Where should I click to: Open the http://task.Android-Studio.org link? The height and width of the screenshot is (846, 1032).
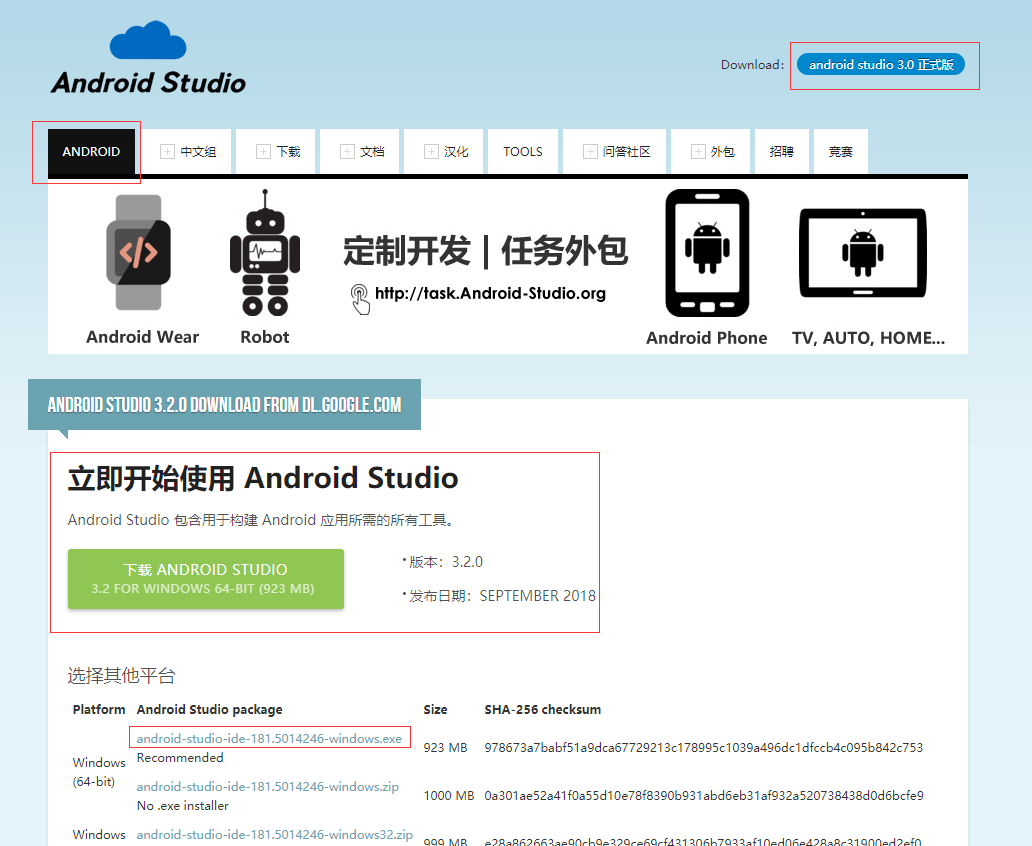[x=492, y=294]
